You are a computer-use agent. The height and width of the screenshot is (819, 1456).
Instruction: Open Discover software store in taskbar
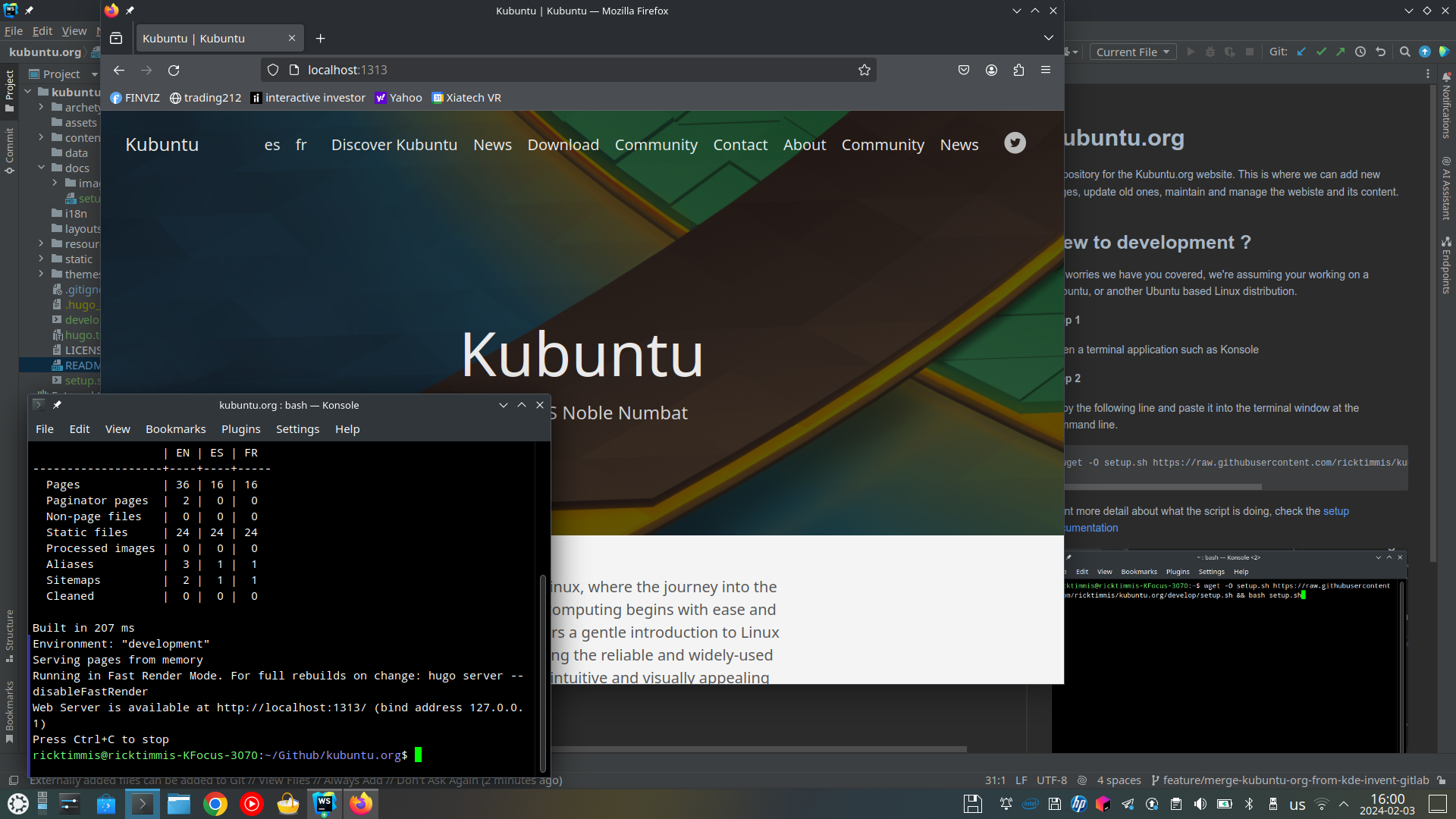click(106, 804)
